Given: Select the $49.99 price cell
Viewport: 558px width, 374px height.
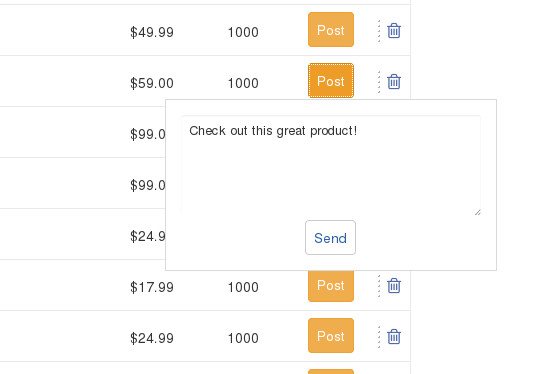Looking at the screenshot, I should tap(152, 32).
